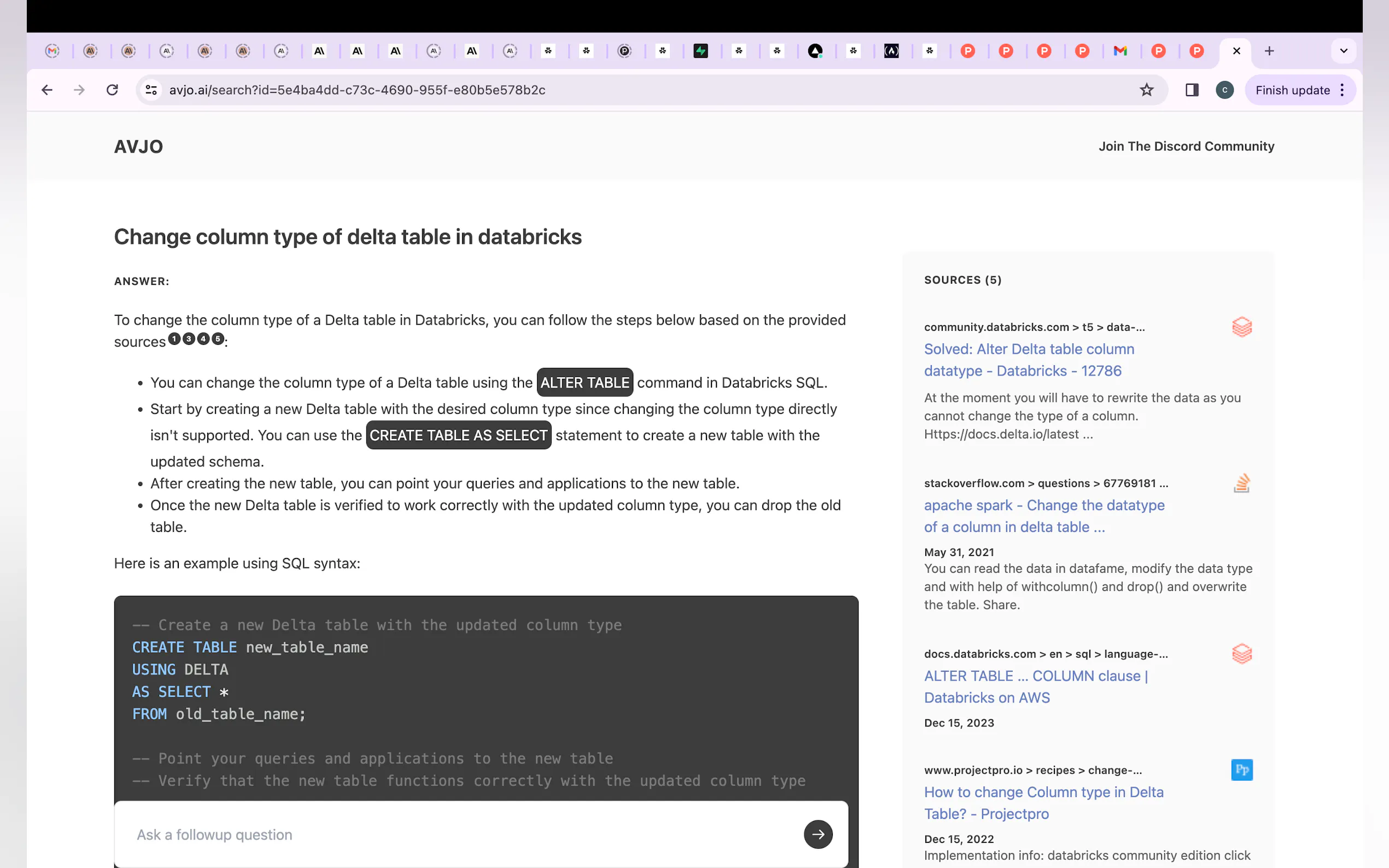Submit the followup question arrow button
Screen dimensions: 1389x868
[x=818, y=834]
